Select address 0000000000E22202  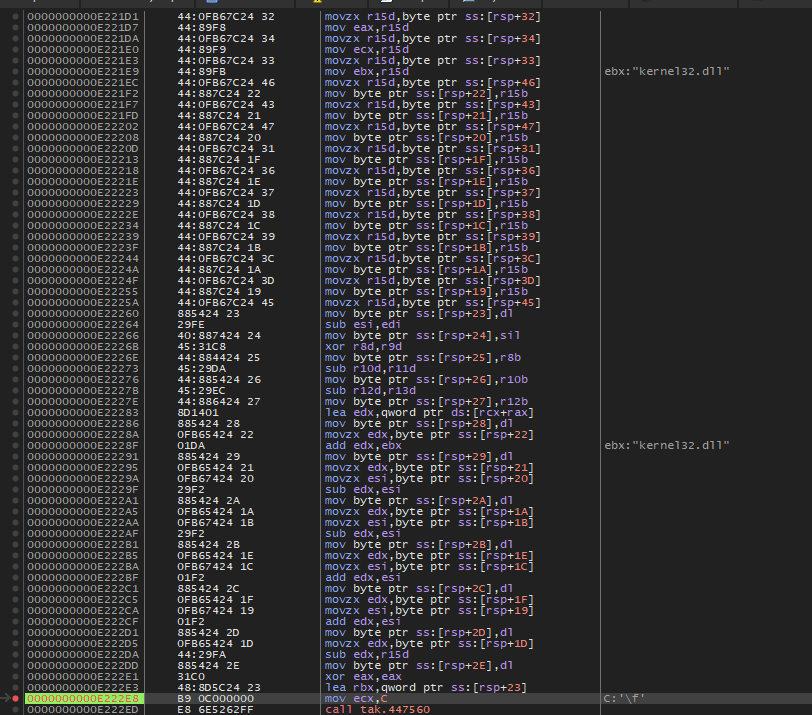pos(83,127)
